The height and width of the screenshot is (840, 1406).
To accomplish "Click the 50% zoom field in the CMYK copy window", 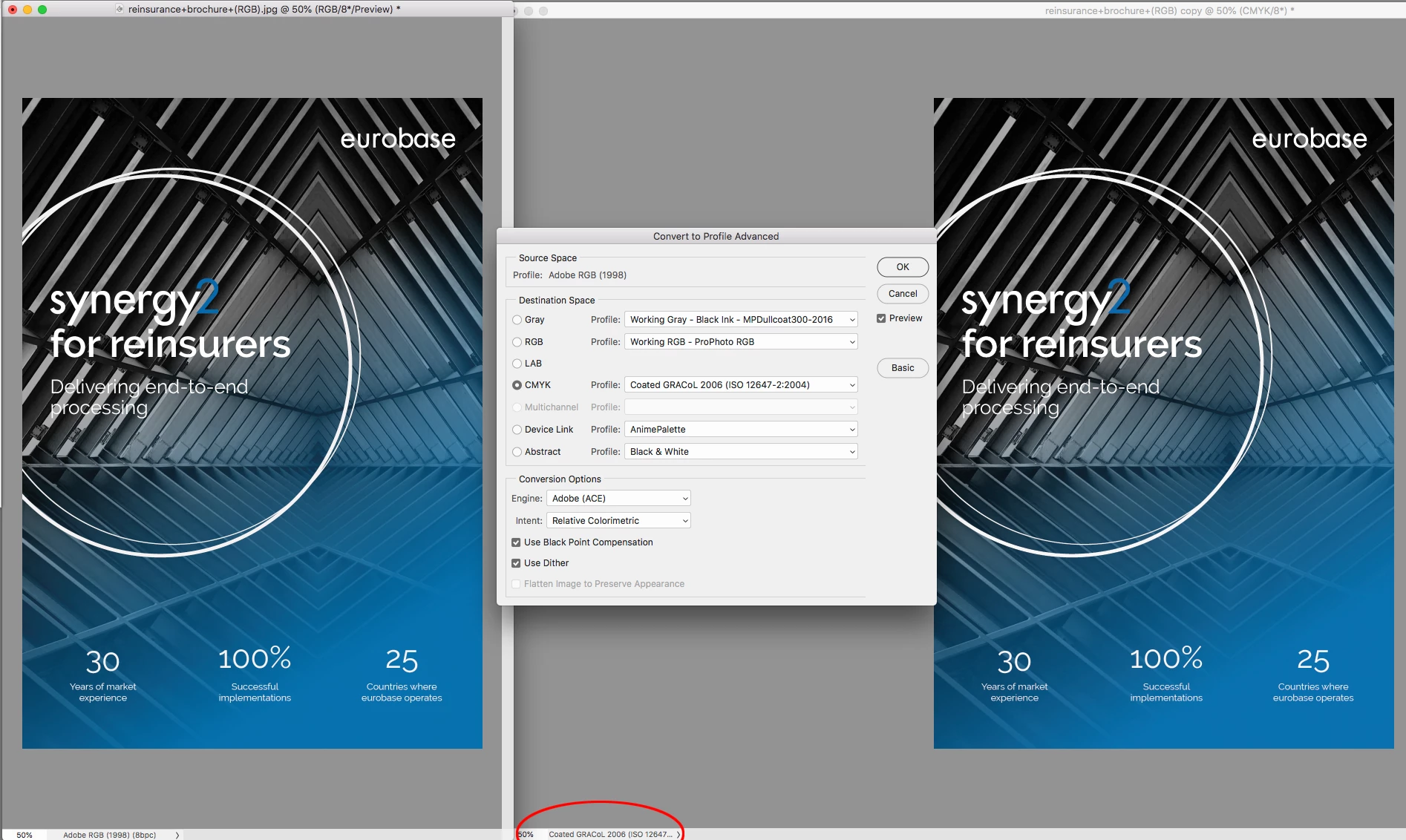I will (x=526, y=834).
